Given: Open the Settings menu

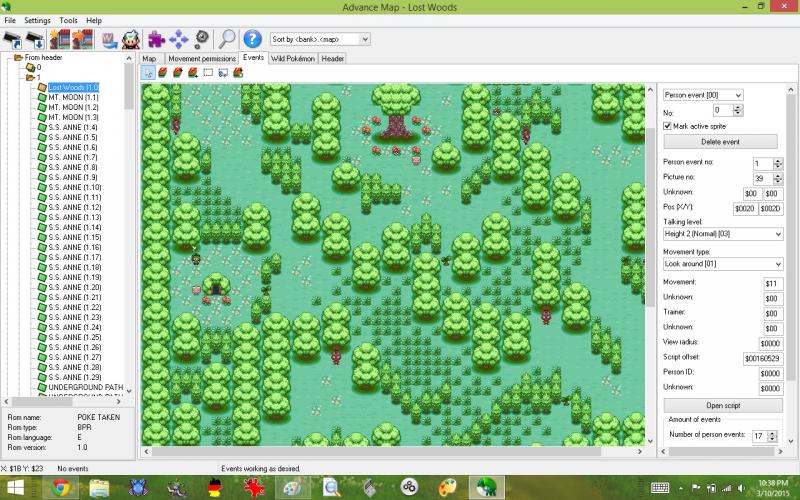Looking at the screenshot, I should click(37, 20).
